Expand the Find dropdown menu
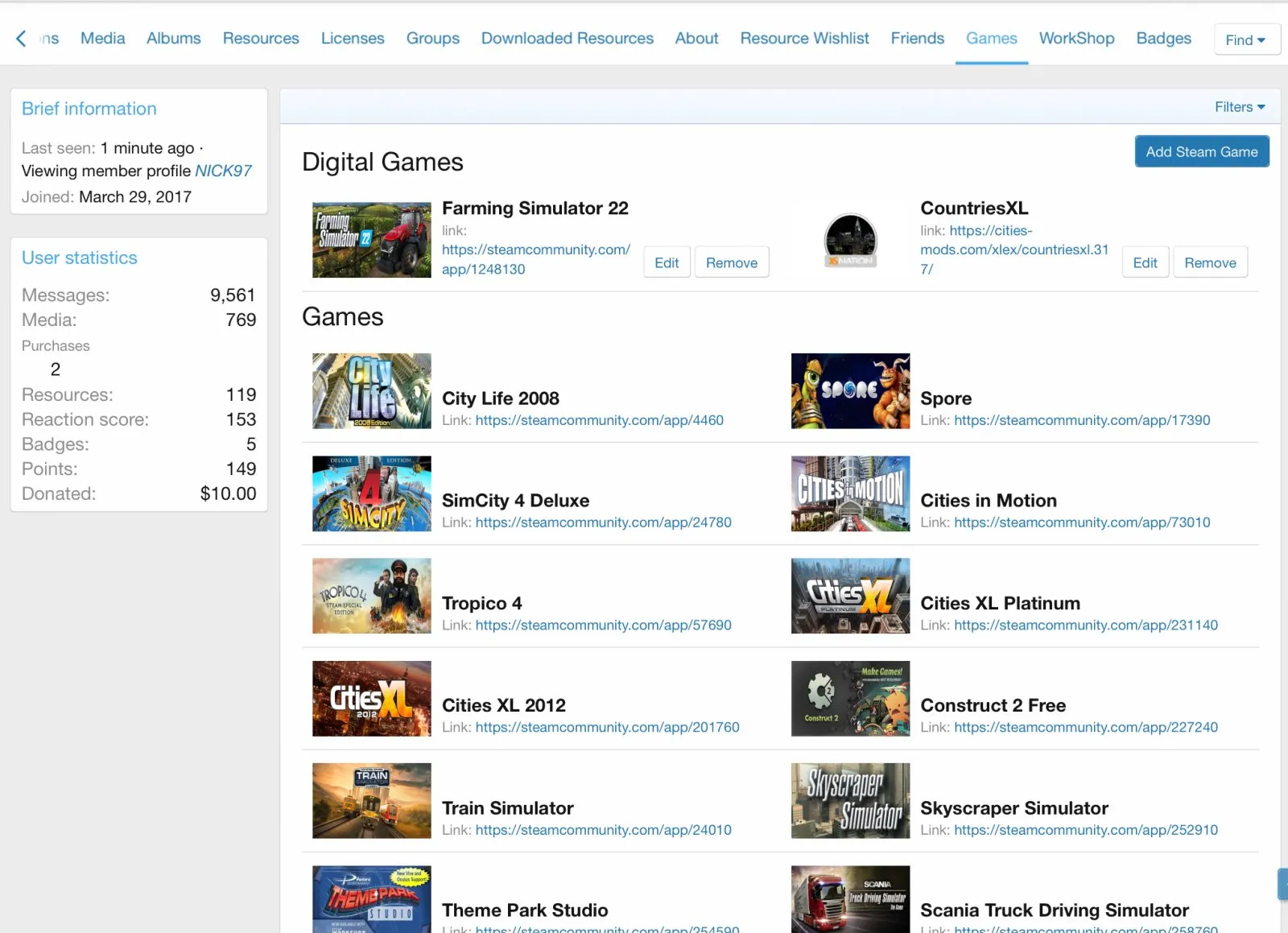Screen dimensions: 1288x933 click(x=1246, y=39)
